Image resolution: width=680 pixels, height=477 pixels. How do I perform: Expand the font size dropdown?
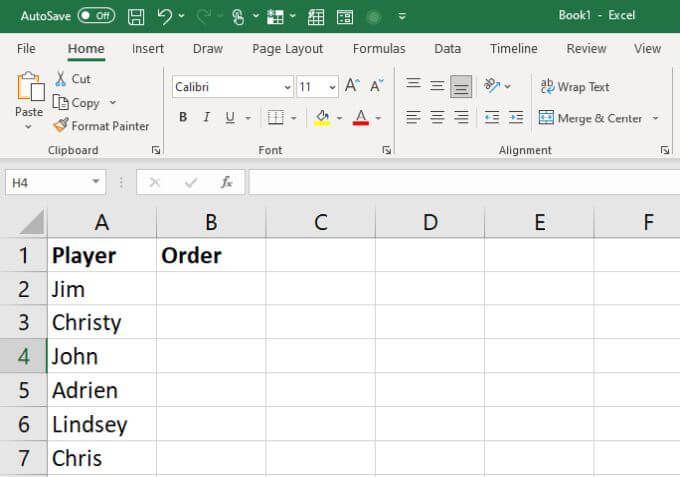pyautogui.click(x=332, y=87)
